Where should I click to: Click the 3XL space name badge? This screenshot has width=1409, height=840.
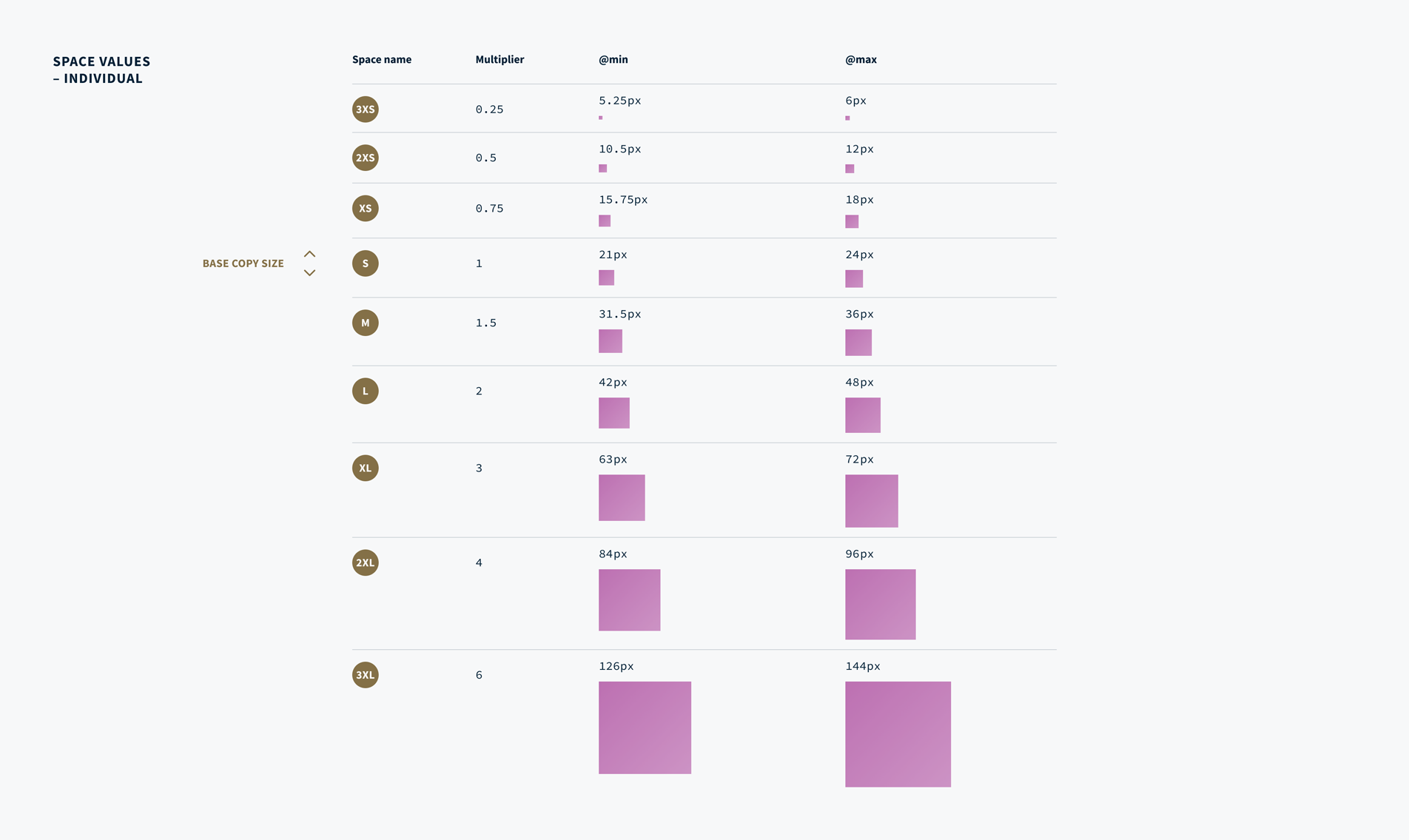click(x=365, y=674)
